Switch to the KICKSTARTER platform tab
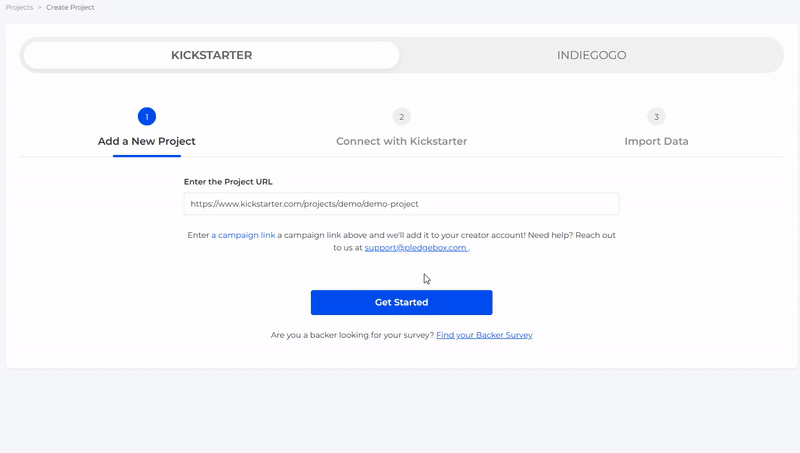 [x=211, y=55]
